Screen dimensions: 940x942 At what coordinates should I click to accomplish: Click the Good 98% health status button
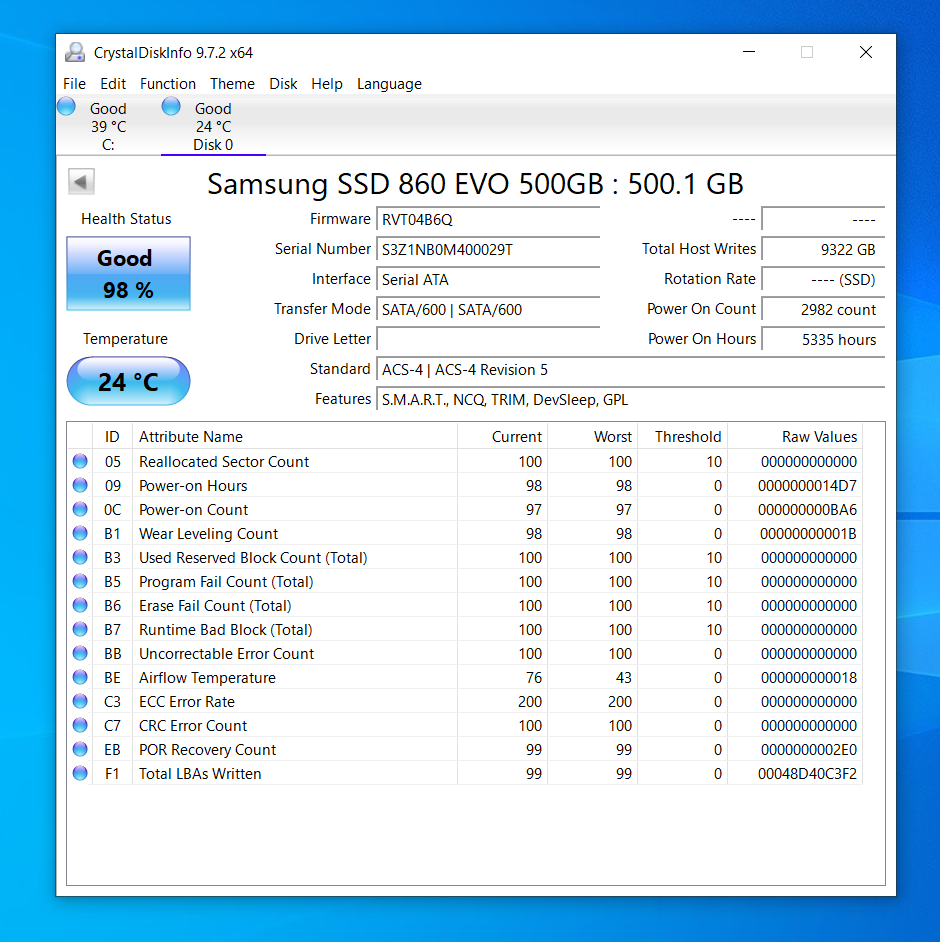click(127, 271)
